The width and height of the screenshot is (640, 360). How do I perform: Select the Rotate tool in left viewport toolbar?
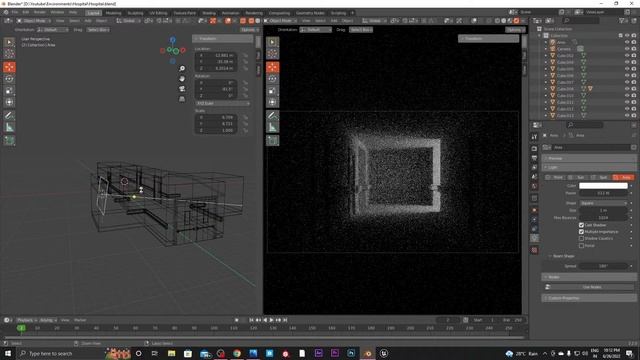(9, 79)
